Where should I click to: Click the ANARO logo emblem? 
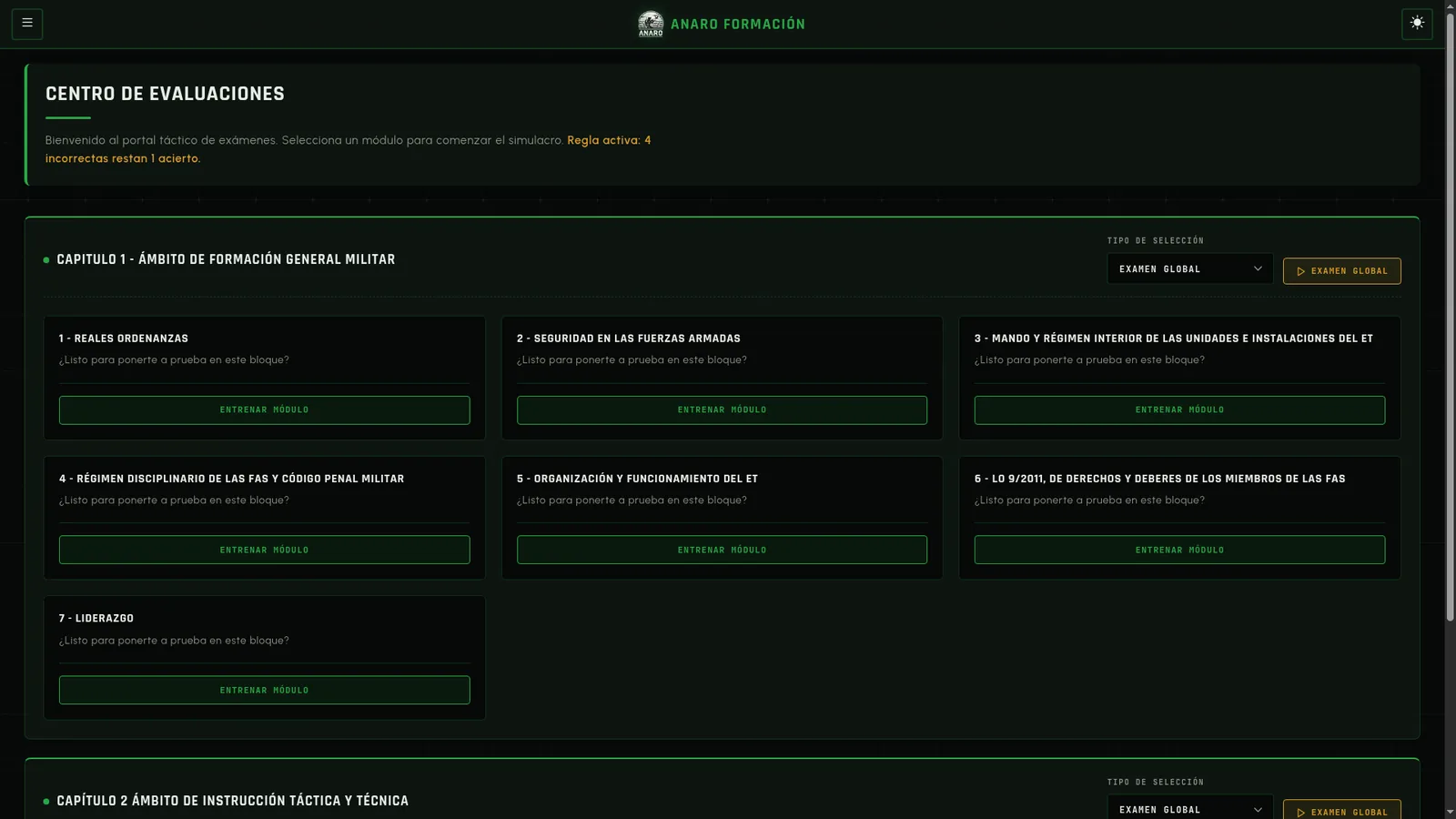pos(651,24)
